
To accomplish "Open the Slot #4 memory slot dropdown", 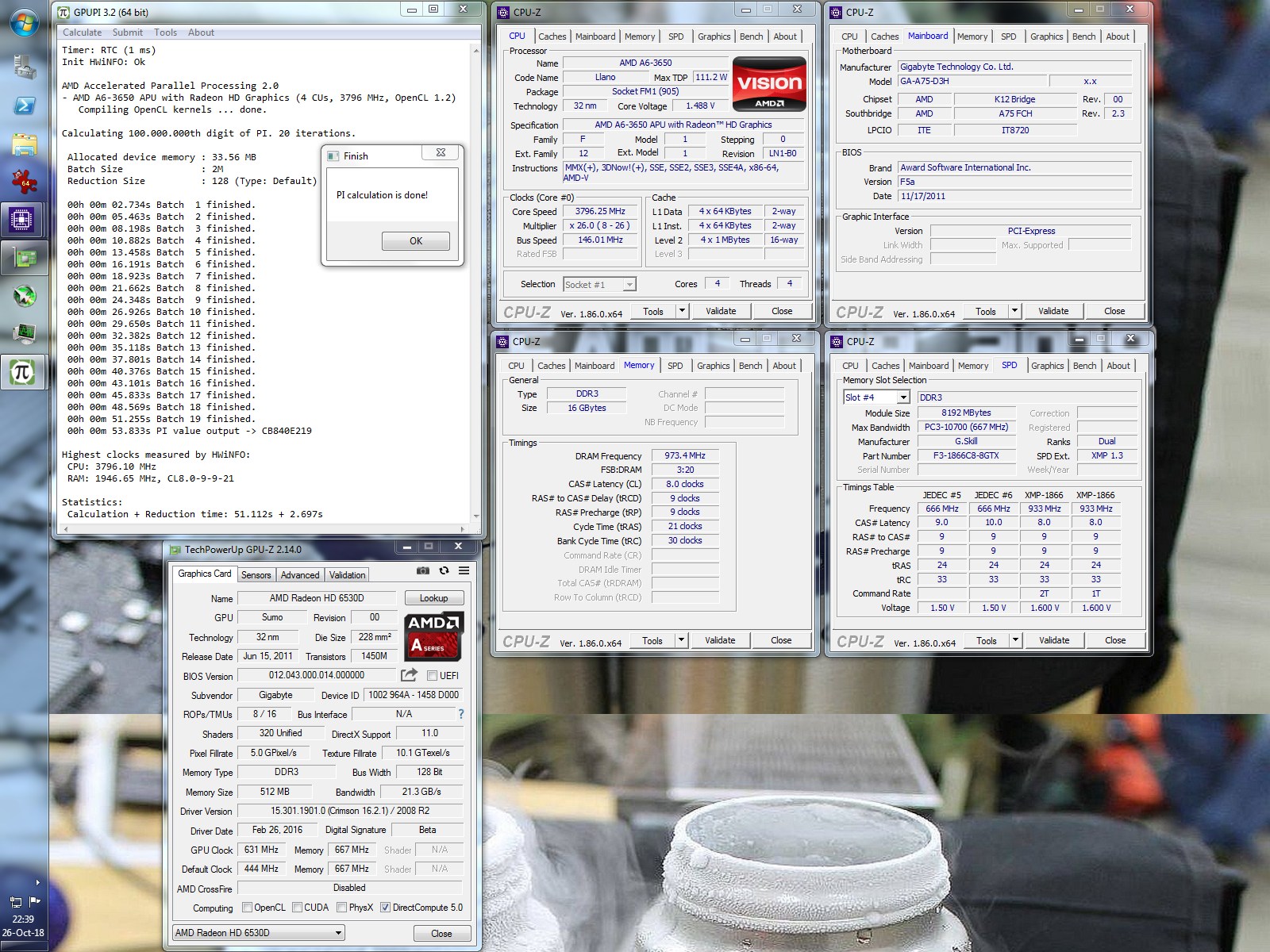I will tap(876, 397).
